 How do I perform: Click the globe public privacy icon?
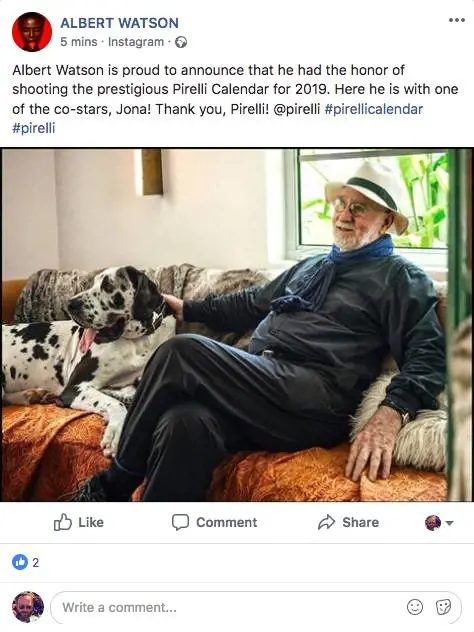(x=181, y=42)
